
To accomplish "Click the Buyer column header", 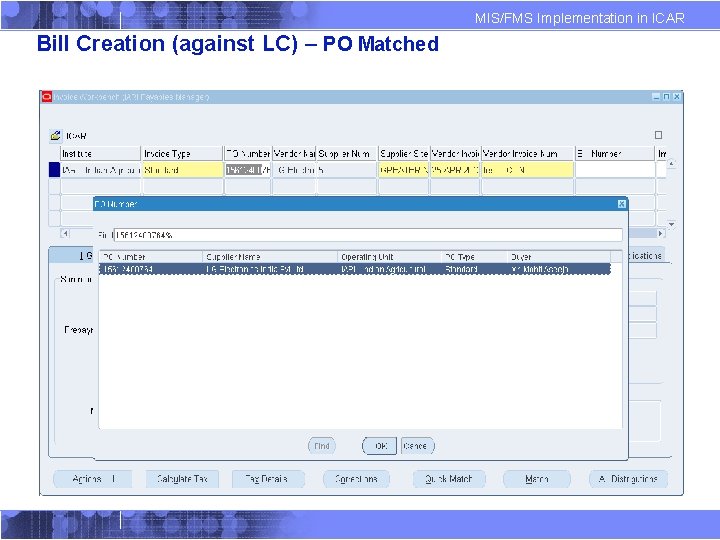I will click(559, 257).
